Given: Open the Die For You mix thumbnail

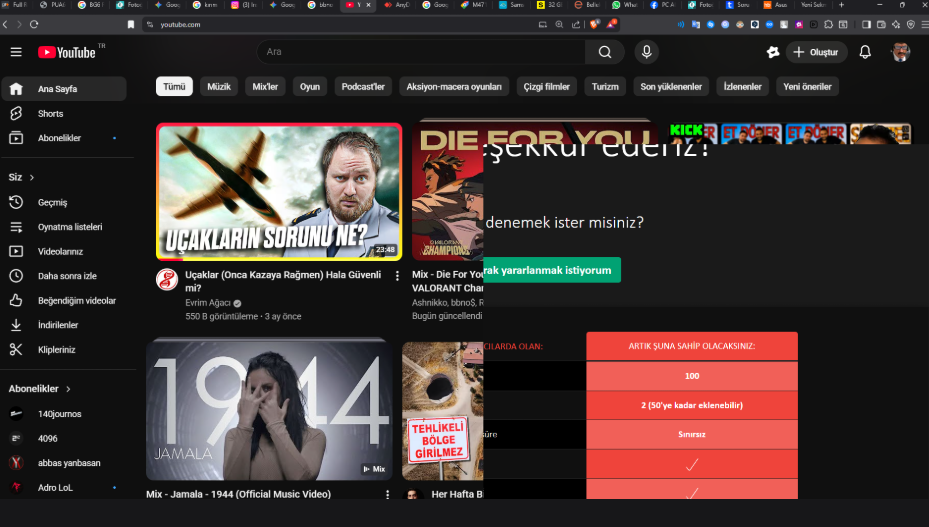Looking at the screenshot, I should coord(448,190).
